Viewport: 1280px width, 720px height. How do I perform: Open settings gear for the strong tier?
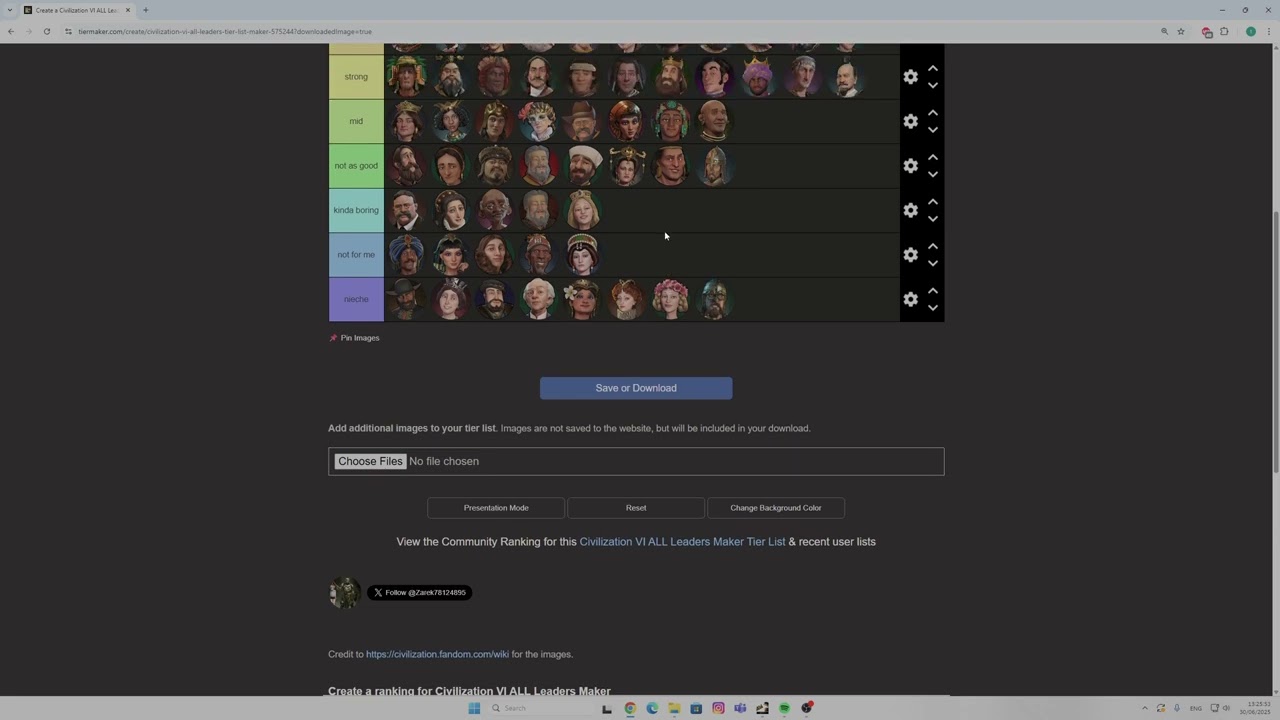click(910, 77)
